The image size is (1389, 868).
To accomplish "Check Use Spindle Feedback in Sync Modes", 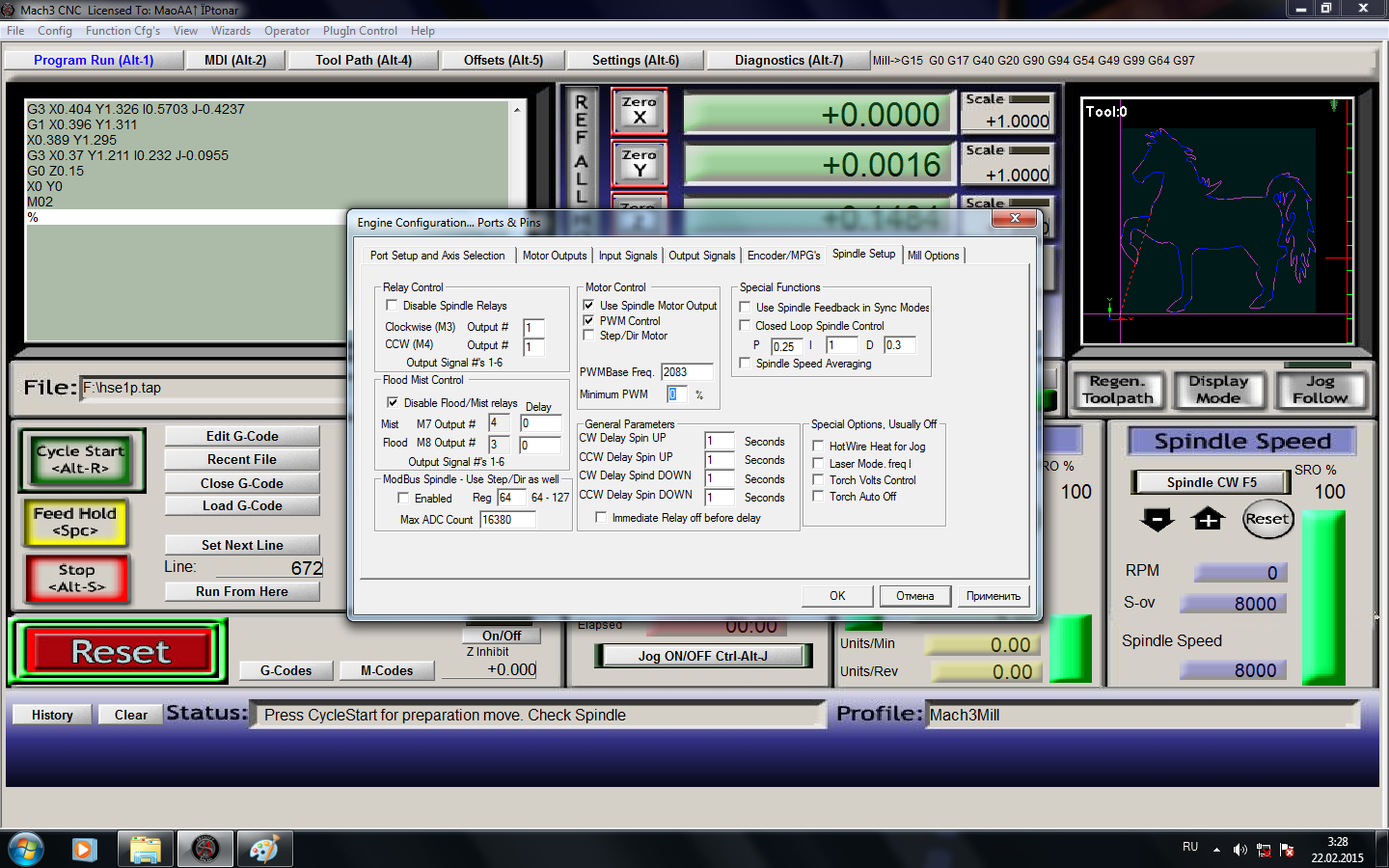I will [x=745, y=307].
